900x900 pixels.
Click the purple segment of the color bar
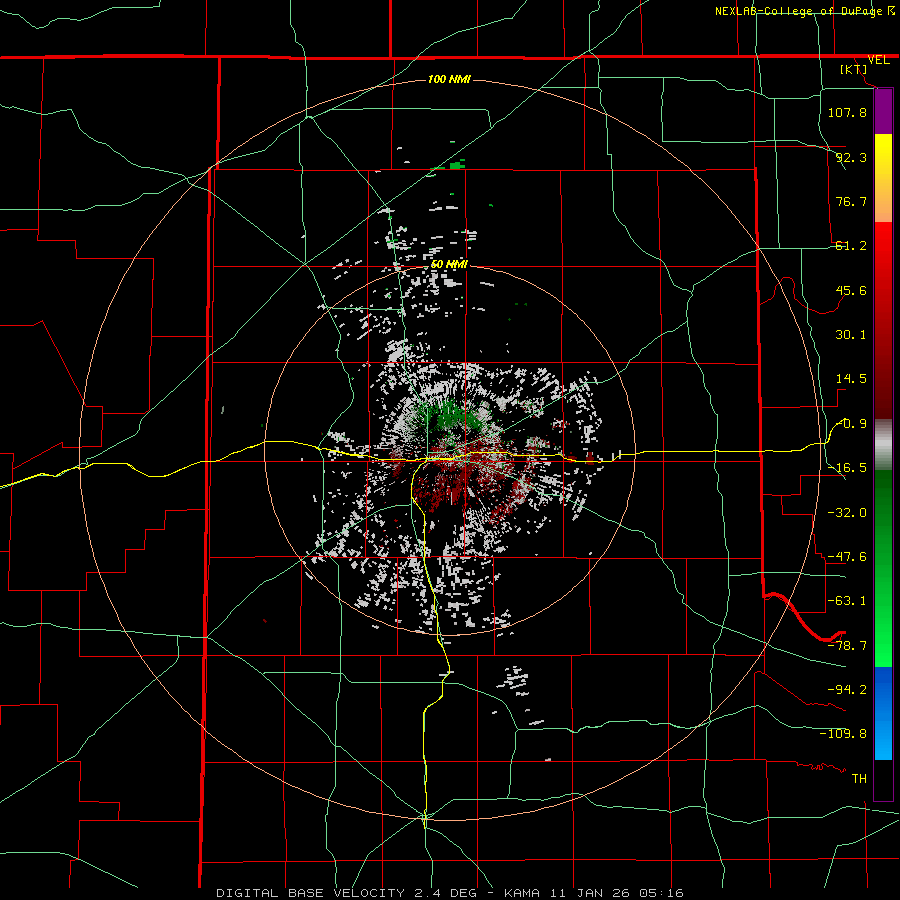coord(883,112)
